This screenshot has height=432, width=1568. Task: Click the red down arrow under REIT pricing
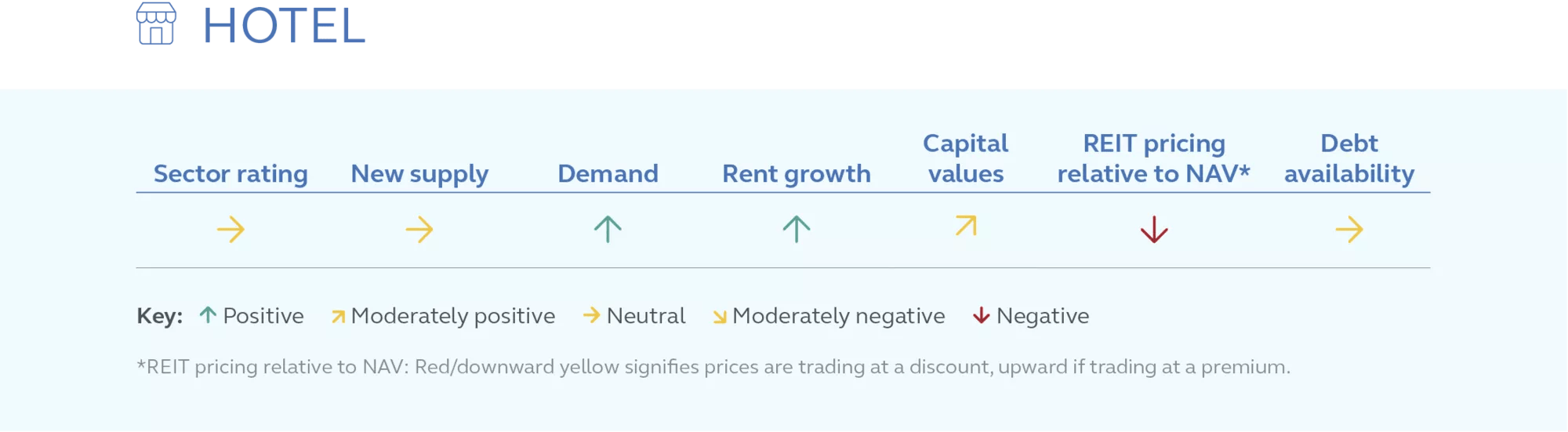1154,230
